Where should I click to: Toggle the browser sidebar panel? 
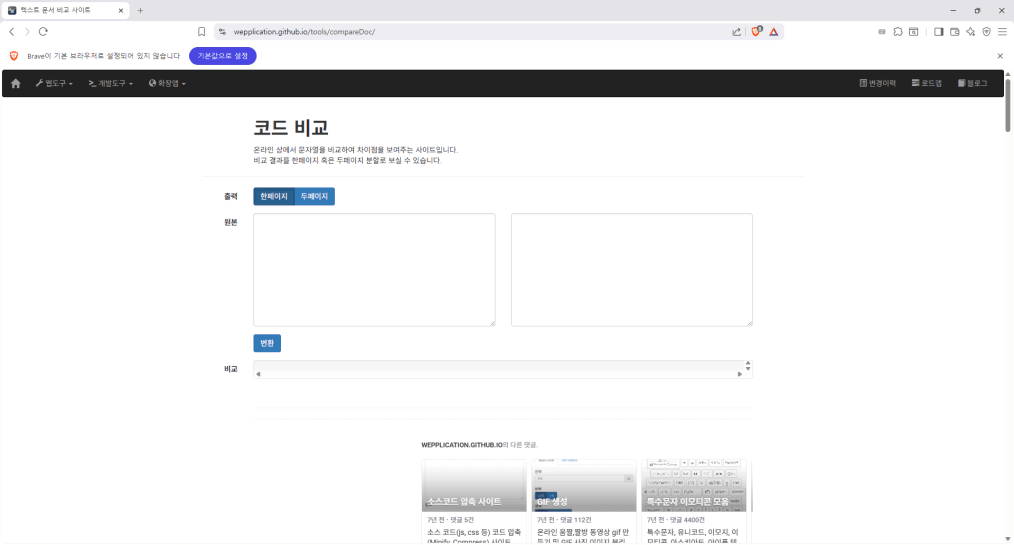click(938, 32)
